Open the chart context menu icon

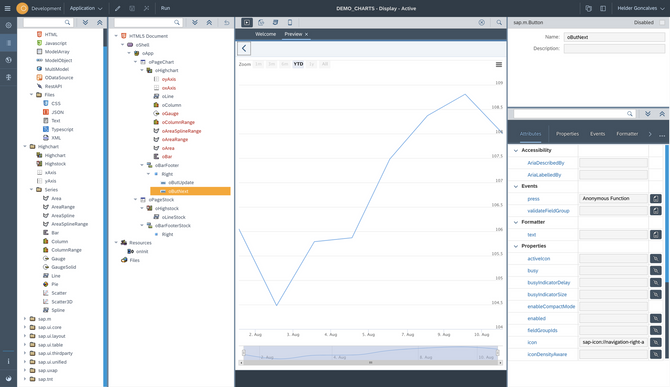click(x=499, y=64)
